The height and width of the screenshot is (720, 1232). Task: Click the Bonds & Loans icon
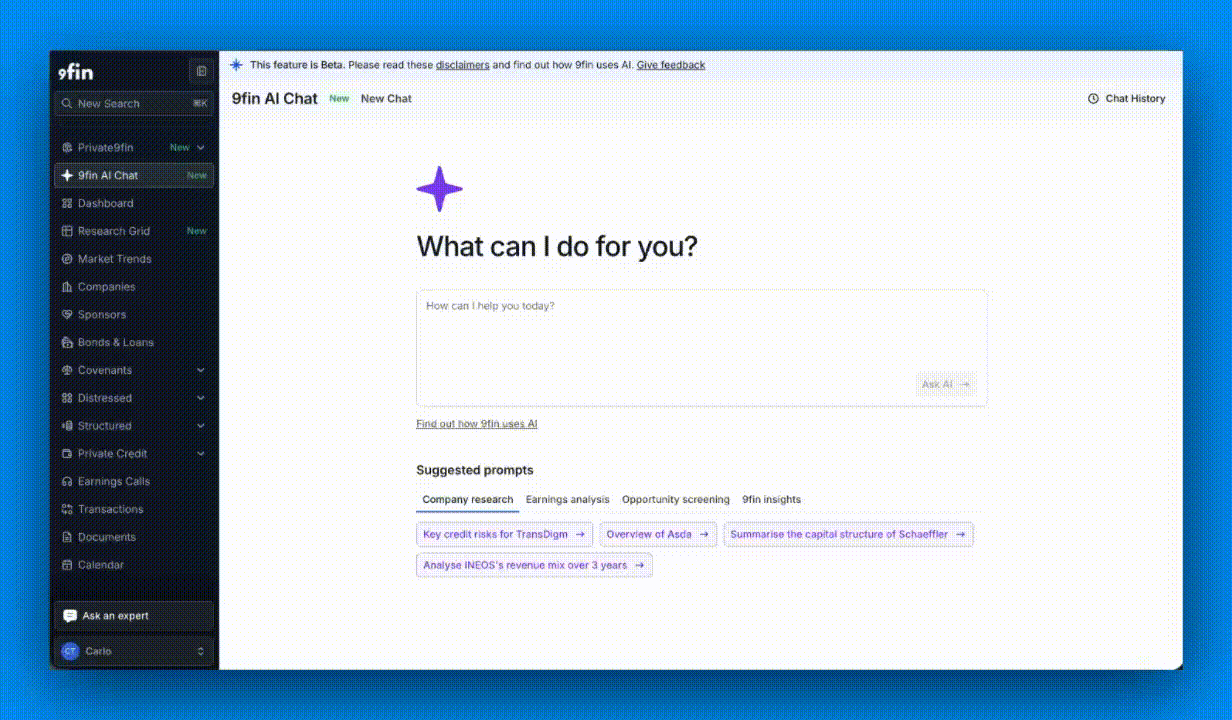coord(67,342)
